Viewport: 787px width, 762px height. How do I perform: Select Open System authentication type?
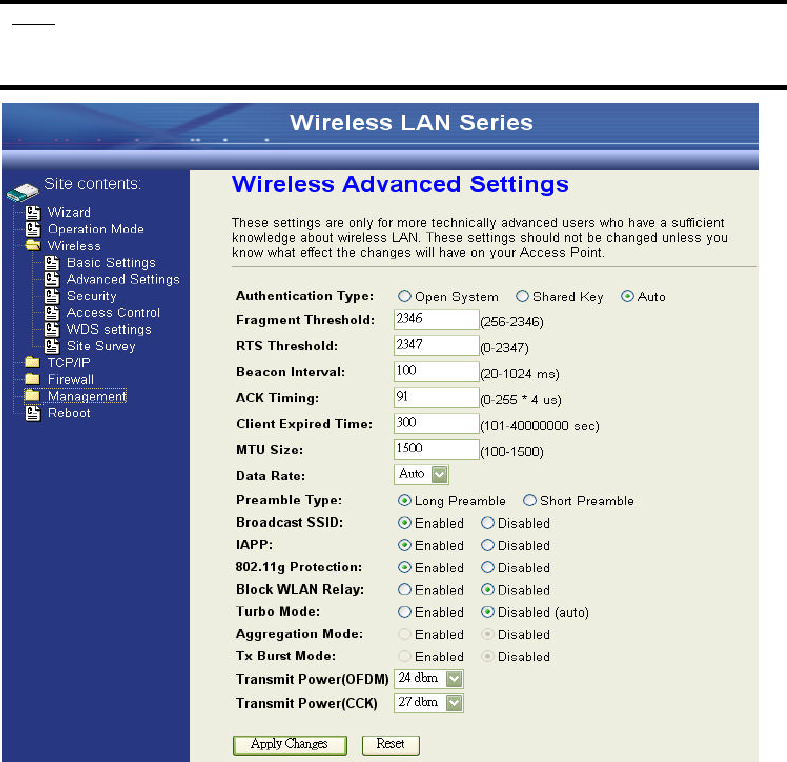point(405,296)
